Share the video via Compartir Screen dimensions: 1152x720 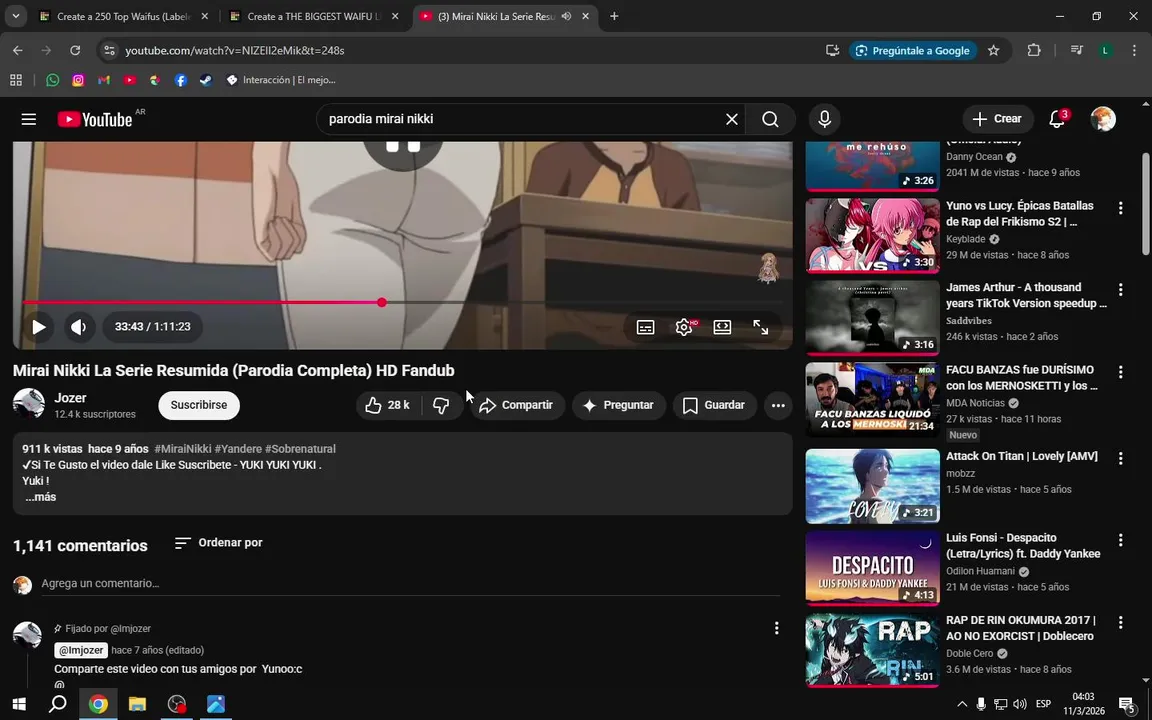[516, 405]
